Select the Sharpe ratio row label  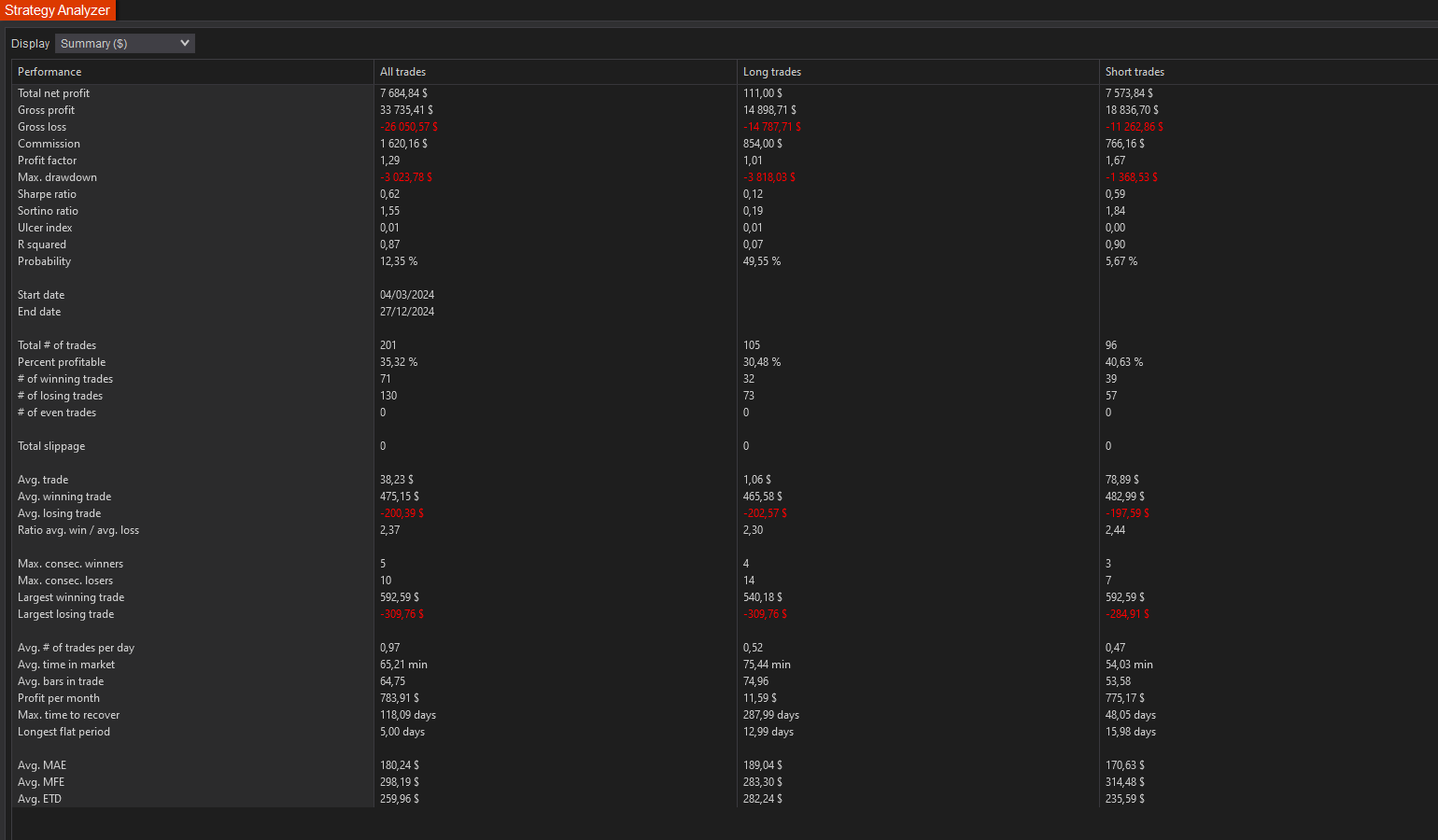pyautogui.click(x=47, y=194)
